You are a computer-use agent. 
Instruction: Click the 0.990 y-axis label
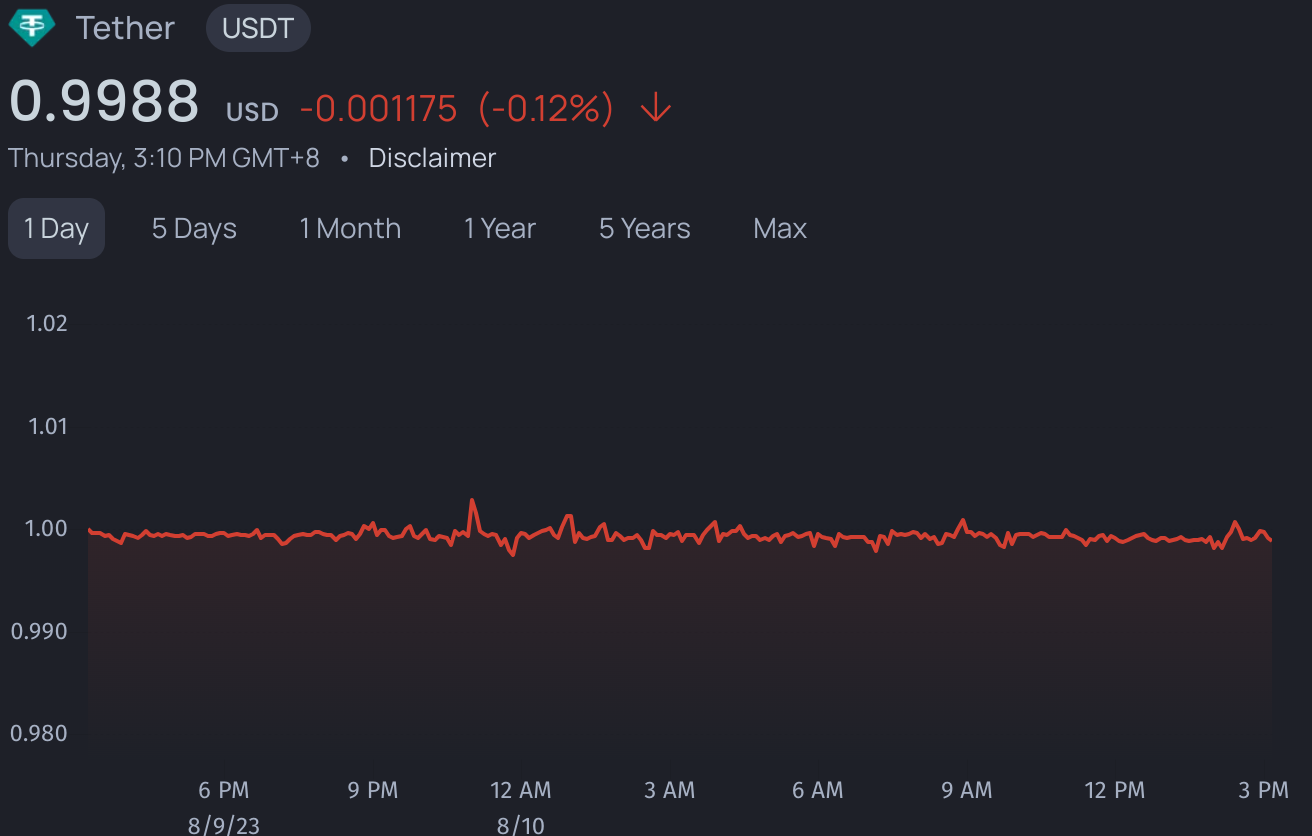[x=39, y=631]
